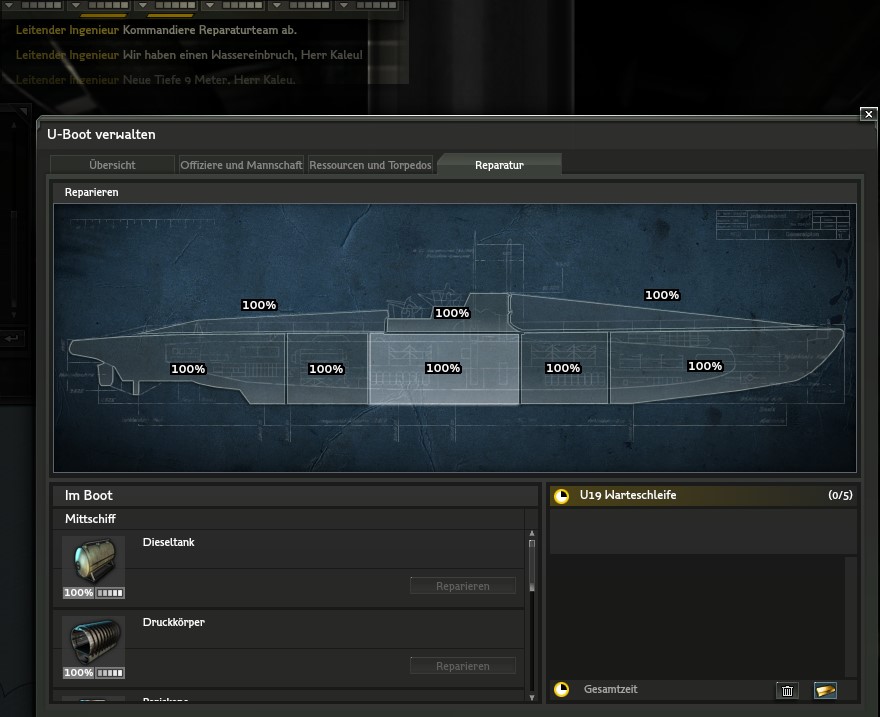The image size is (880, 717).
Task: Click the gold bar icon beside trash
Action: point(825,690)
